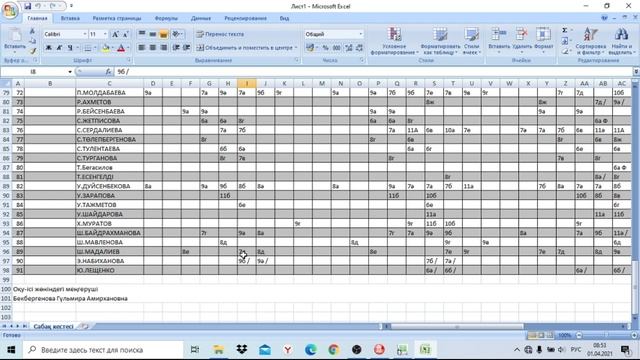Open Find and Select binoculars
This screenshot has height=360, width=640.
click(x=621, y=41)
